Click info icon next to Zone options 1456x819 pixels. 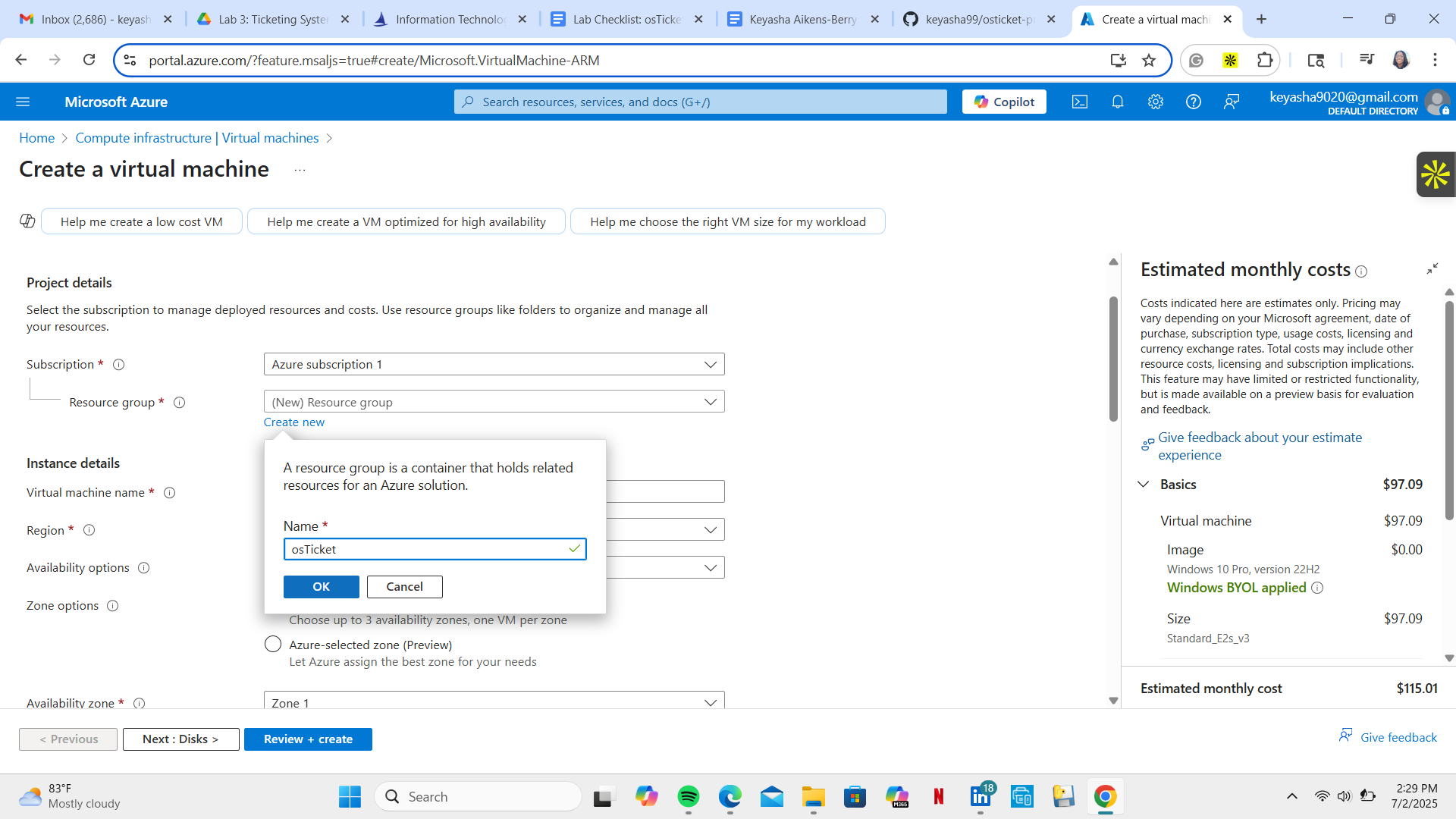(112, 606)
